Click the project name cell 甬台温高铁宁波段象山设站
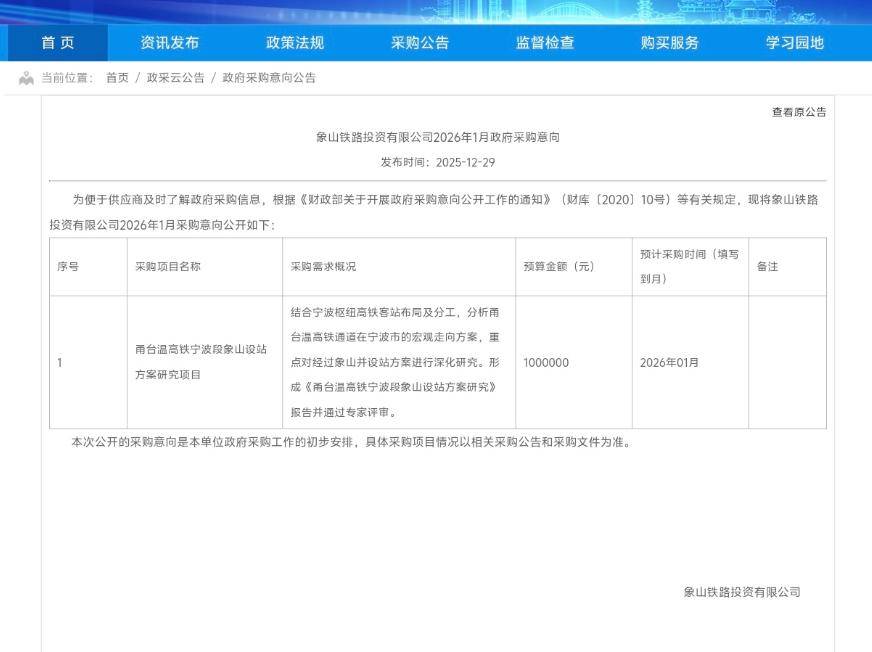872x652 pixels. (201, 362)
